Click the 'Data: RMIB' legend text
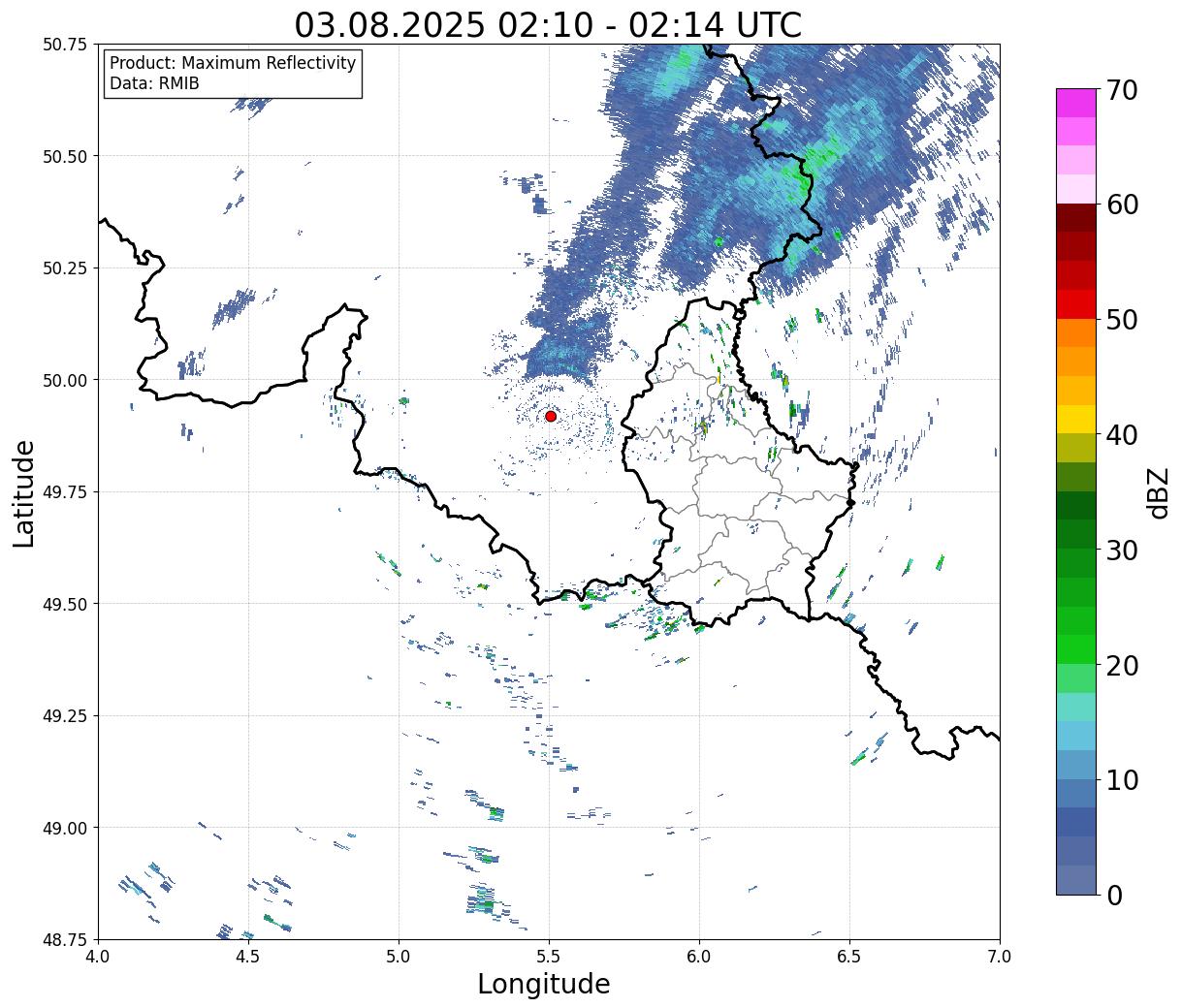The height and width of the screenshot is (1008, 1182). point(154,83)
